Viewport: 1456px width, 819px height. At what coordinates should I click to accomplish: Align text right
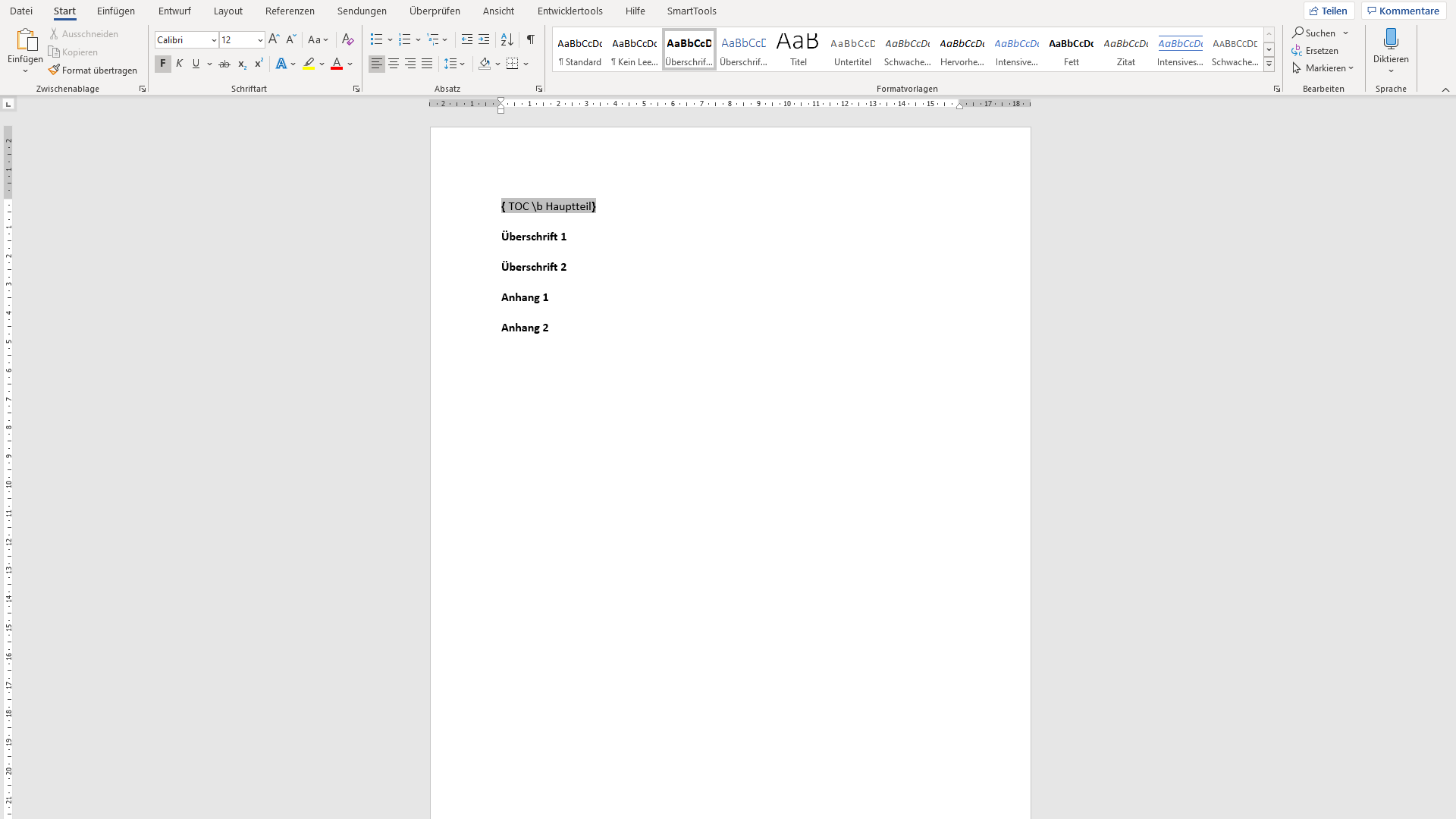pos(410,64)
